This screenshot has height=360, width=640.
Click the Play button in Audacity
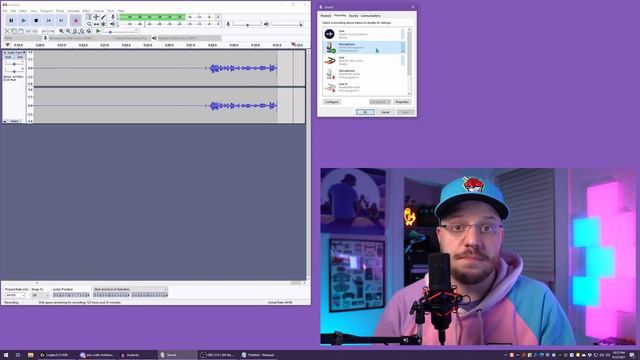(x=24, y=20)
